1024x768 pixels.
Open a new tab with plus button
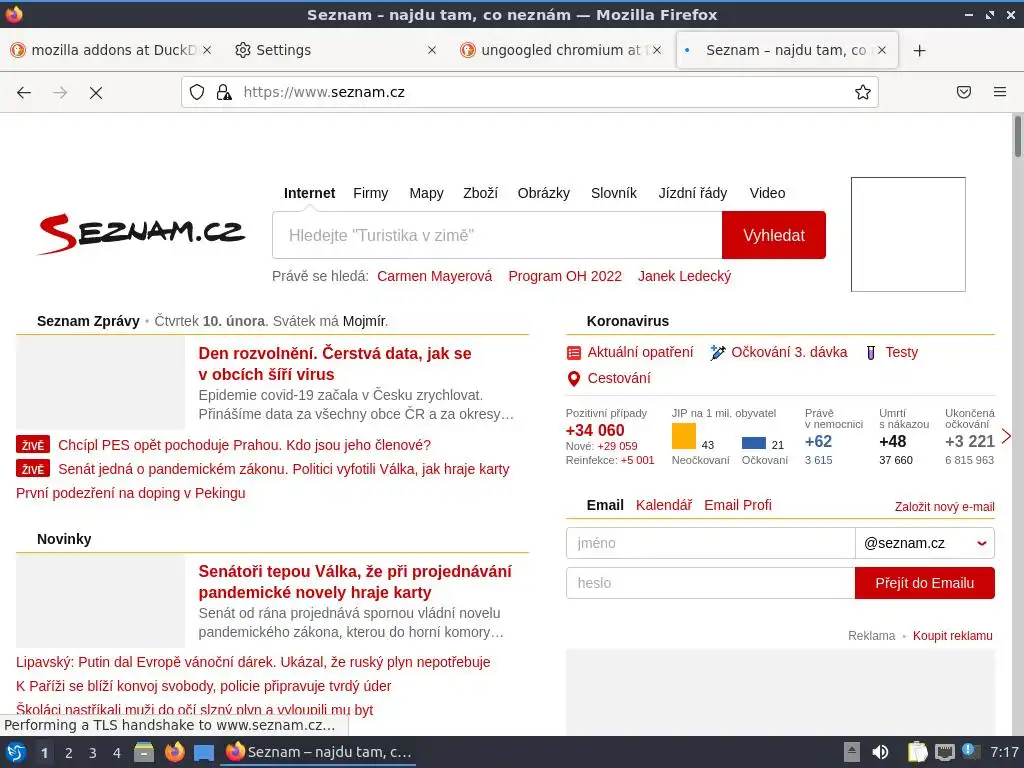tap(920, 50)
